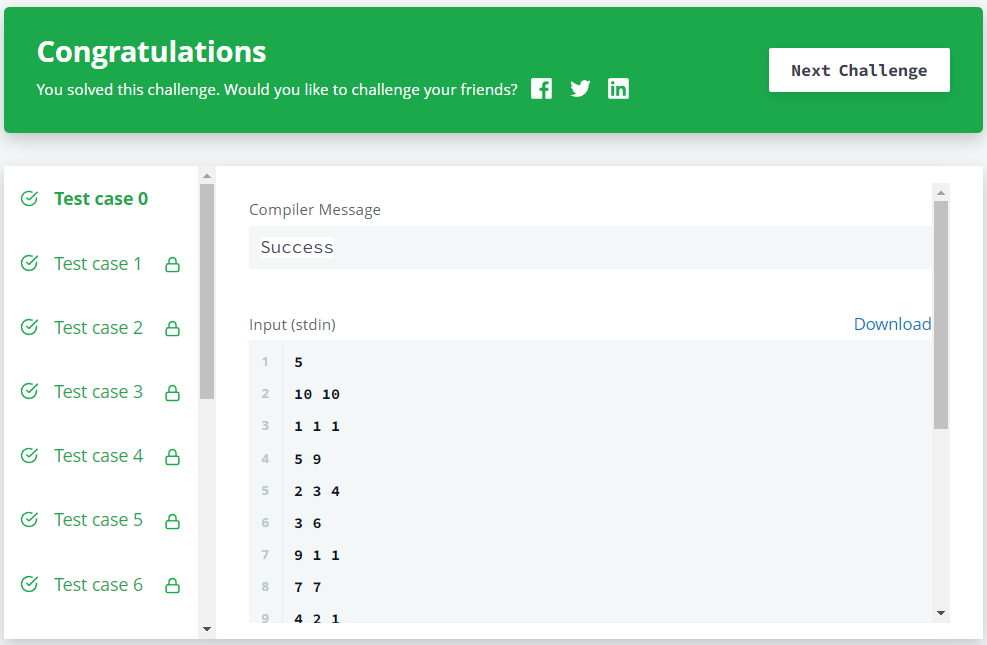Click output panel scroll up arrow
Image resolution: width=987 pixels, height=645 pixels.
coord(941,193)
